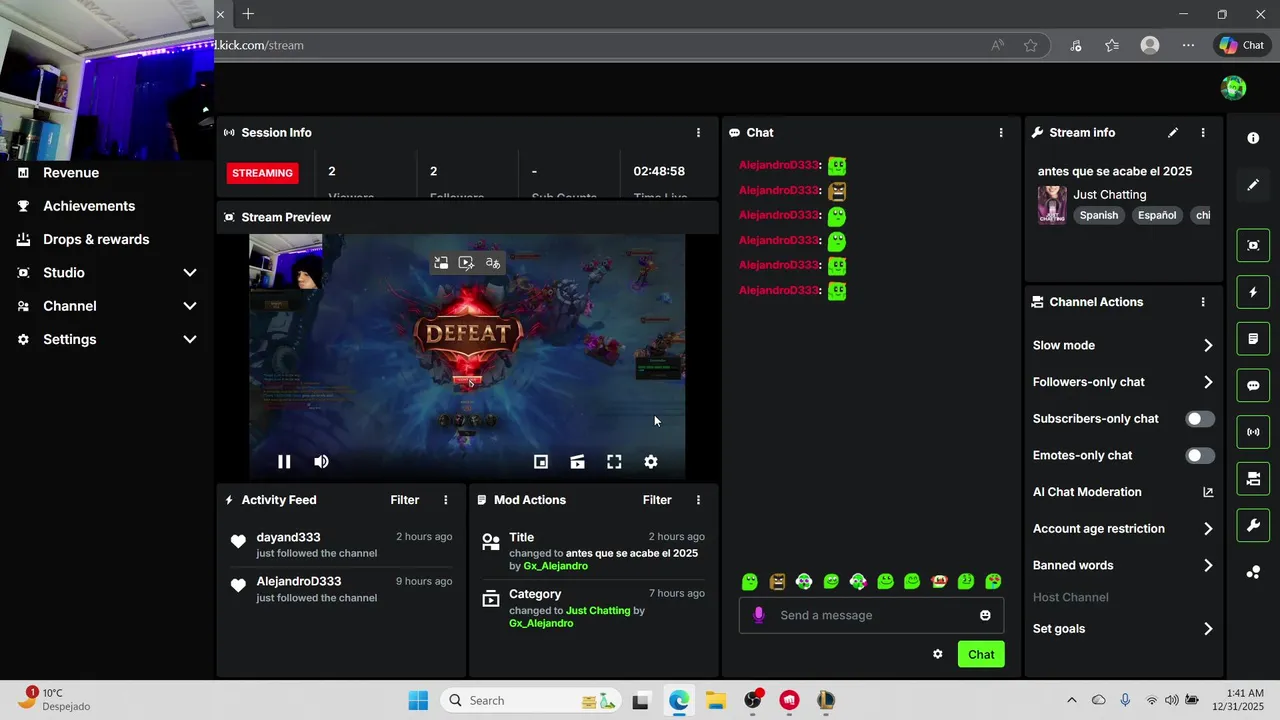1280x720 pixels.
Task: Click Gx_Alejandro link under Title change
Action: click(555, 566)
